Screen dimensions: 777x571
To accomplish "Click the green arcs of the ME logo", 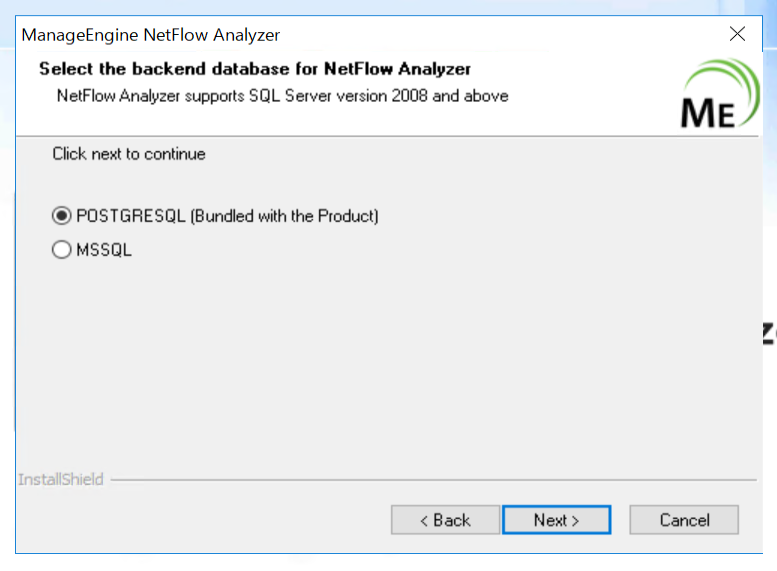I will click(x=735, y=78).
